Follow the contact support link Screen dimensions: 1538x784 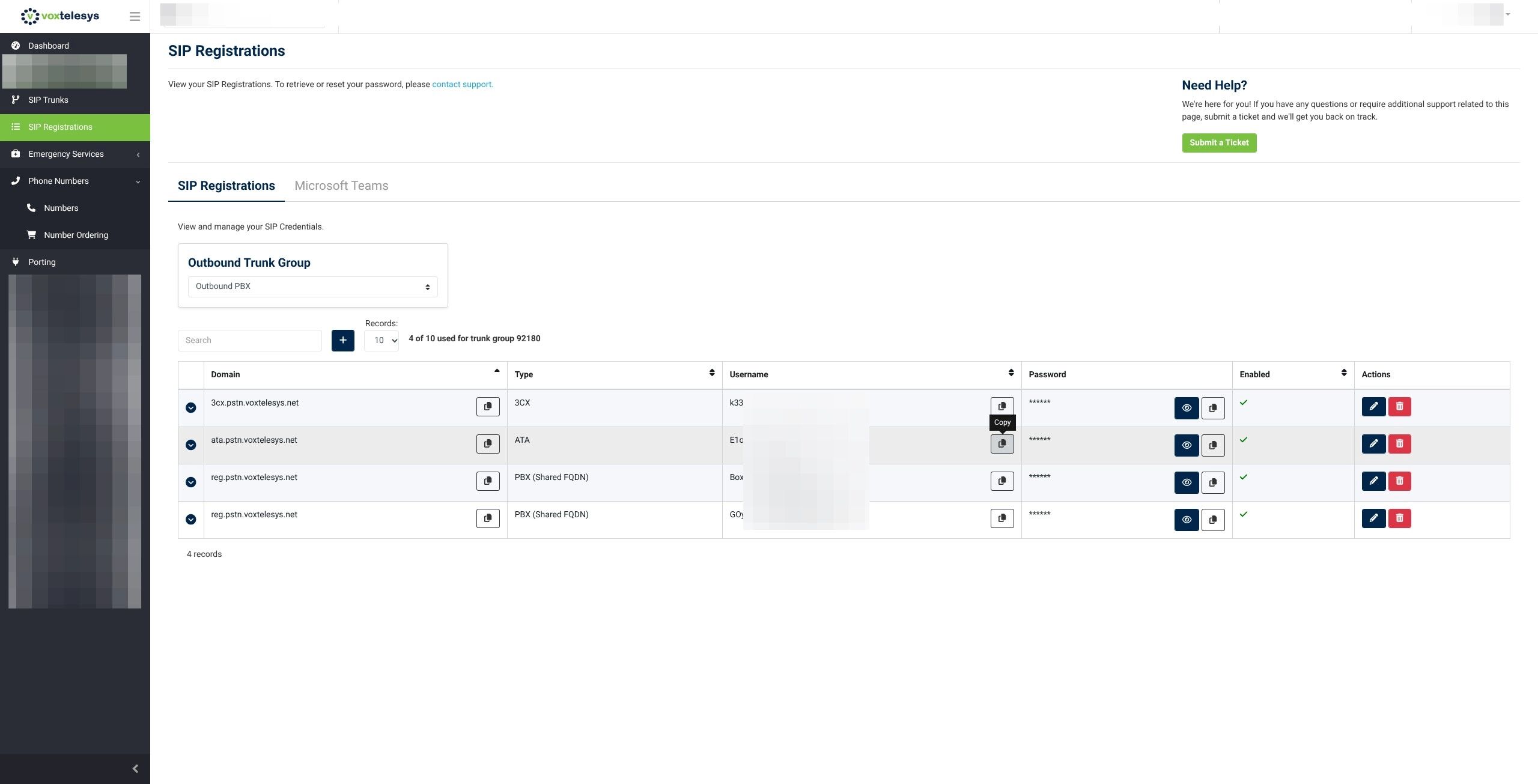tap(463, 84)
